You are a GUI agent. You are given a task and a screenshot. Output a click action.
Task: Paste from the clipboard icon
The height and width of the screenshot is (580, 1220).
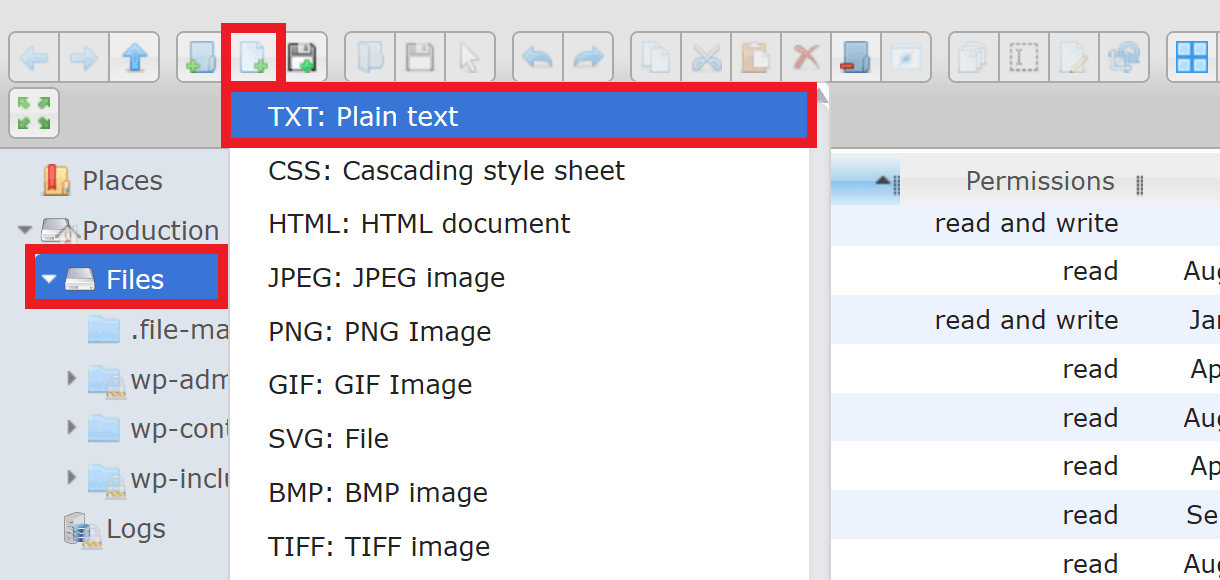(x=755, y=57)
